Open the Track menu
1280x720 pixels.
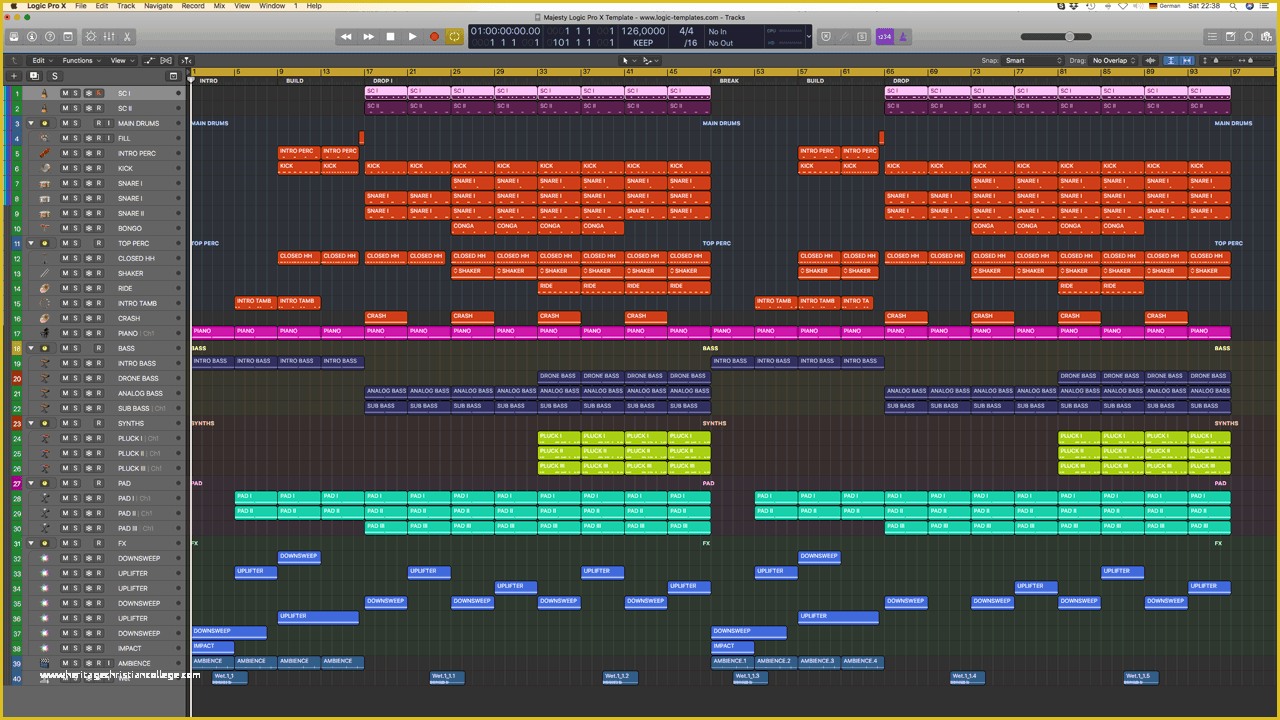[x=126, y=6]
